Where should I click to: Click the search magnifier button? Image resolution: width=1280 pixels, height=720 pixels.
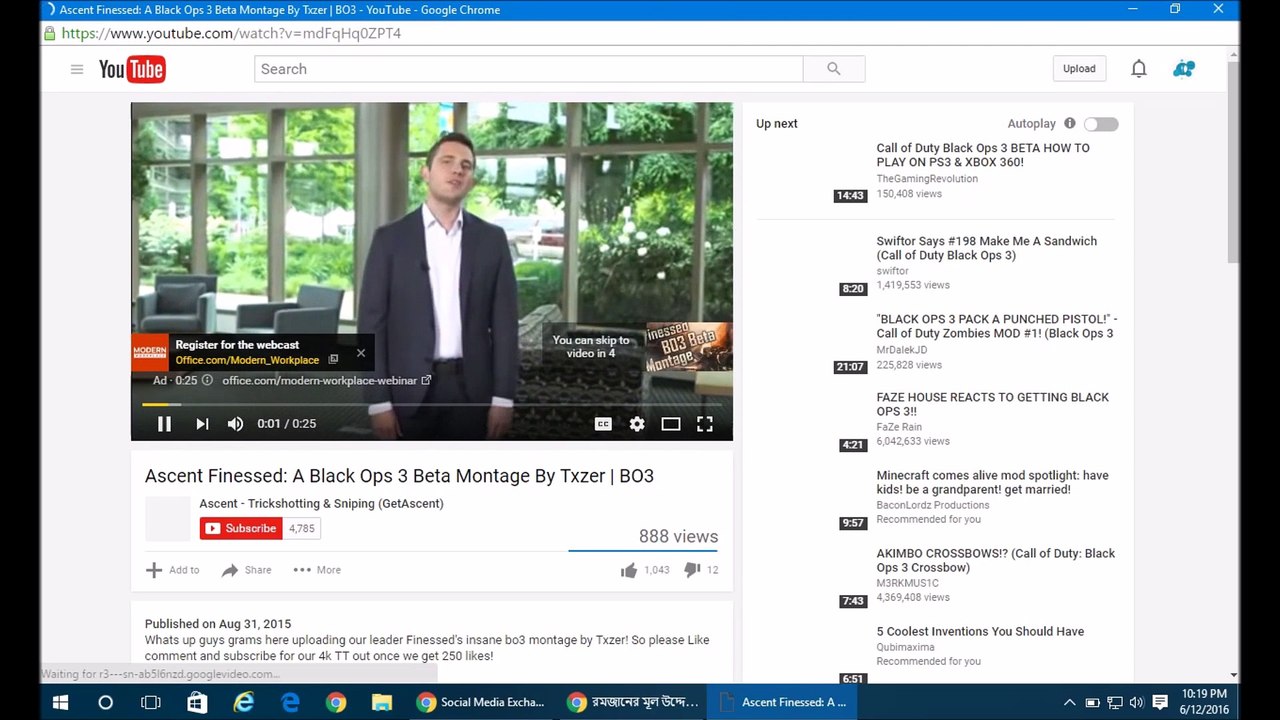tap(834, 69)
